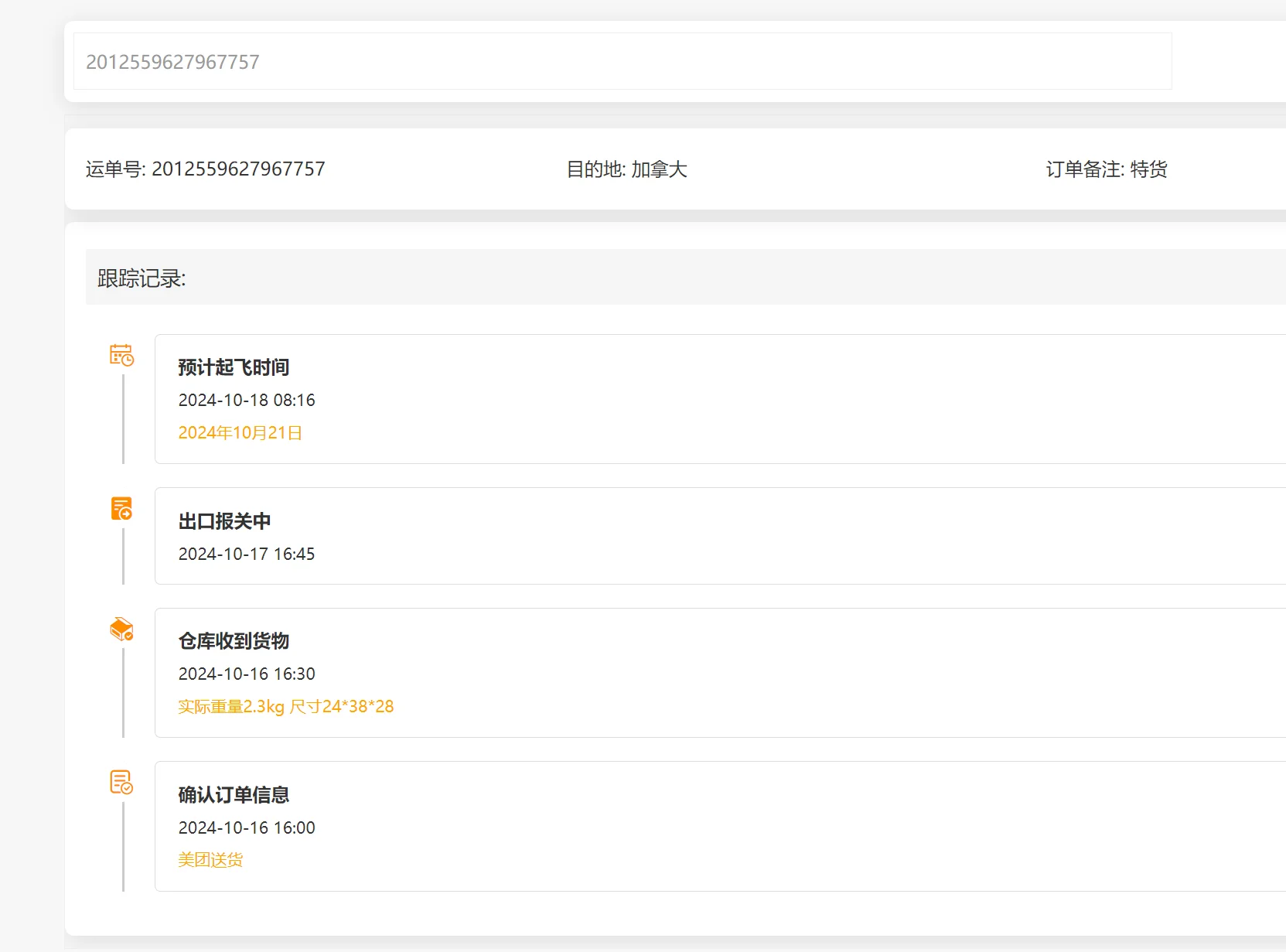
Task: Click the timestamp 2024-10-18 08:16
Action: tap(247, 401)
